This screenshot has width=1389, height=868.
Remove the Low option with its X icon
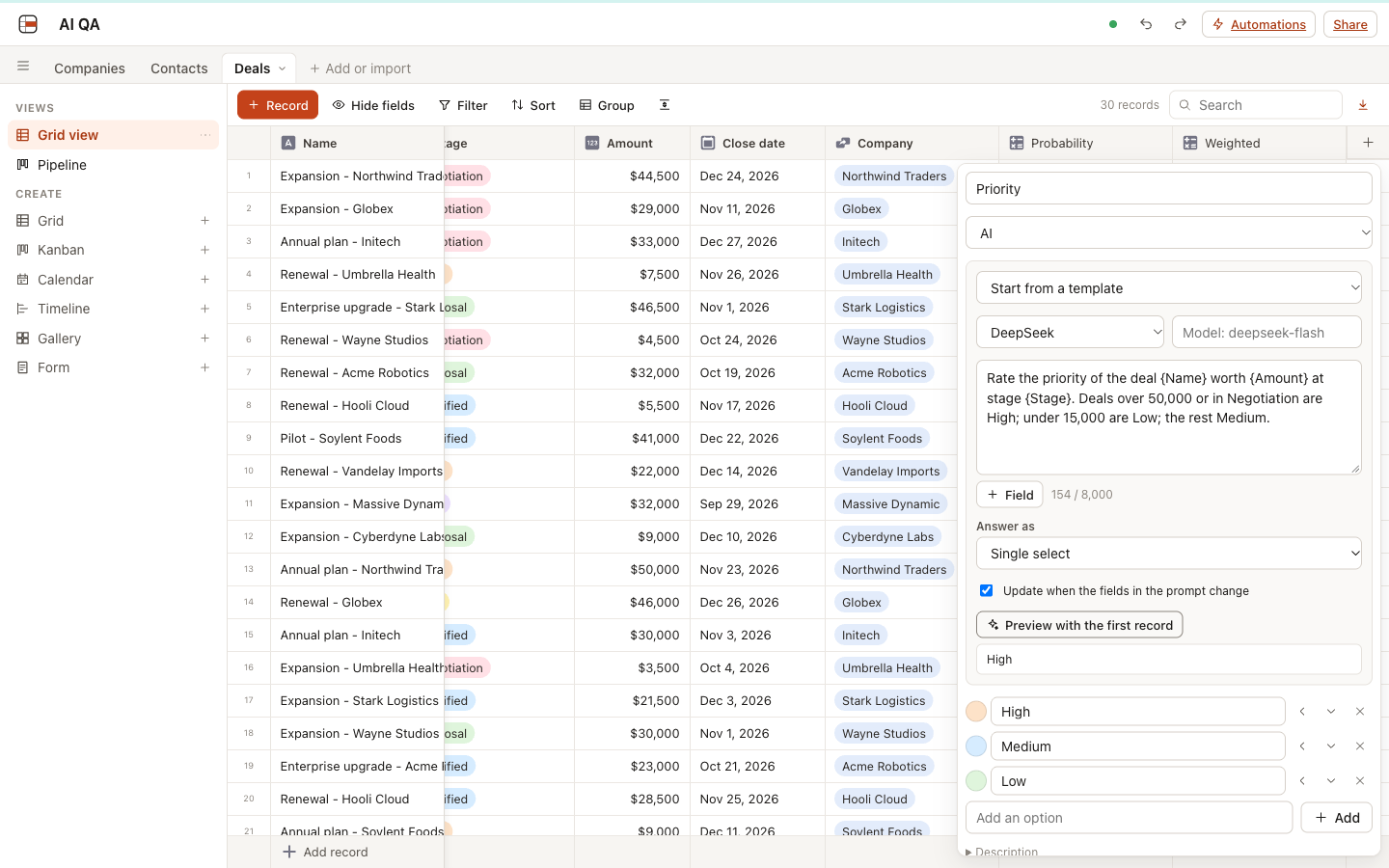click(1360, 781)
